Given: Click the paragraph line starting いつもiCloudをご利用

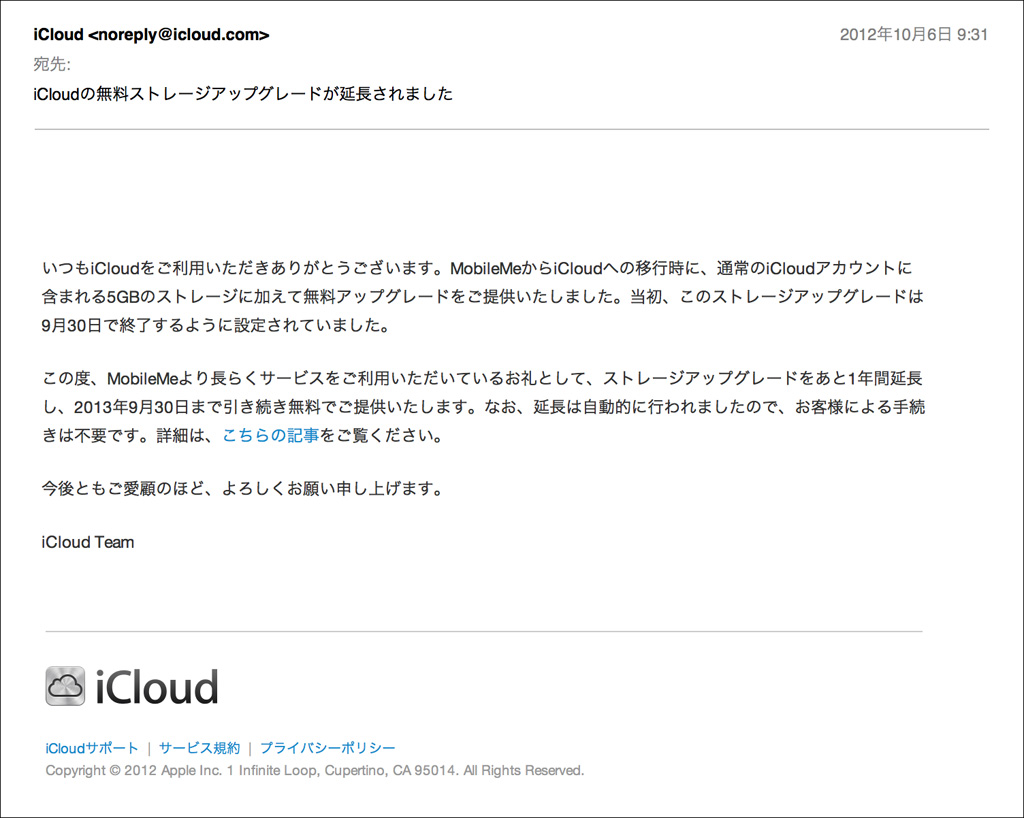Looking at the screenshot, I should 477,268.
